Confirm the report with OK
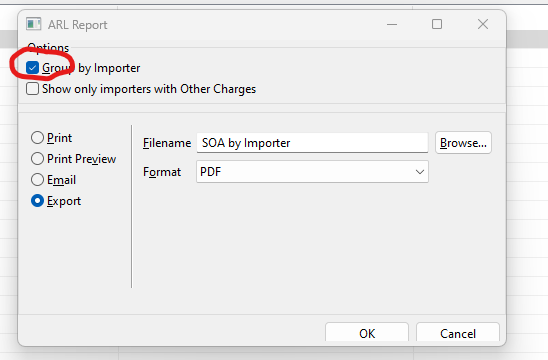Screen dimensions: 548x360 pyautogui.click(x=367, y=333)
